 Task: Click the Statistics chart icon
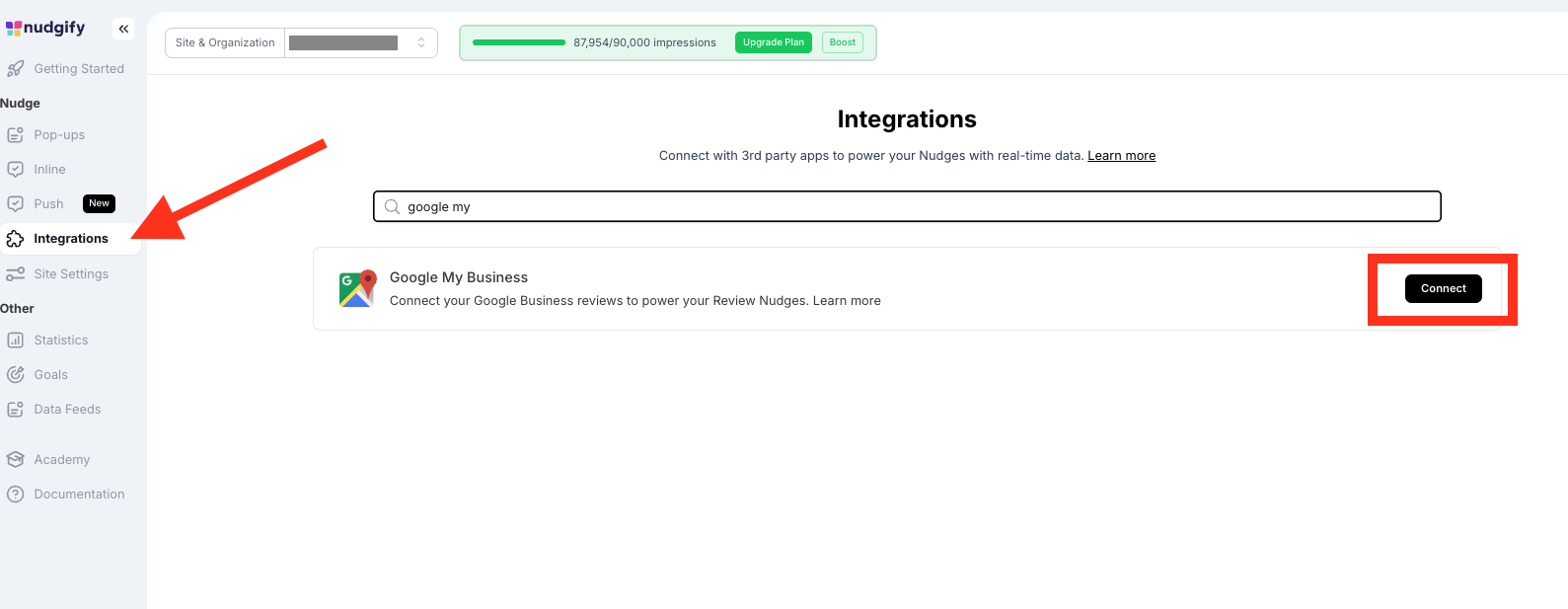[15, 341]
